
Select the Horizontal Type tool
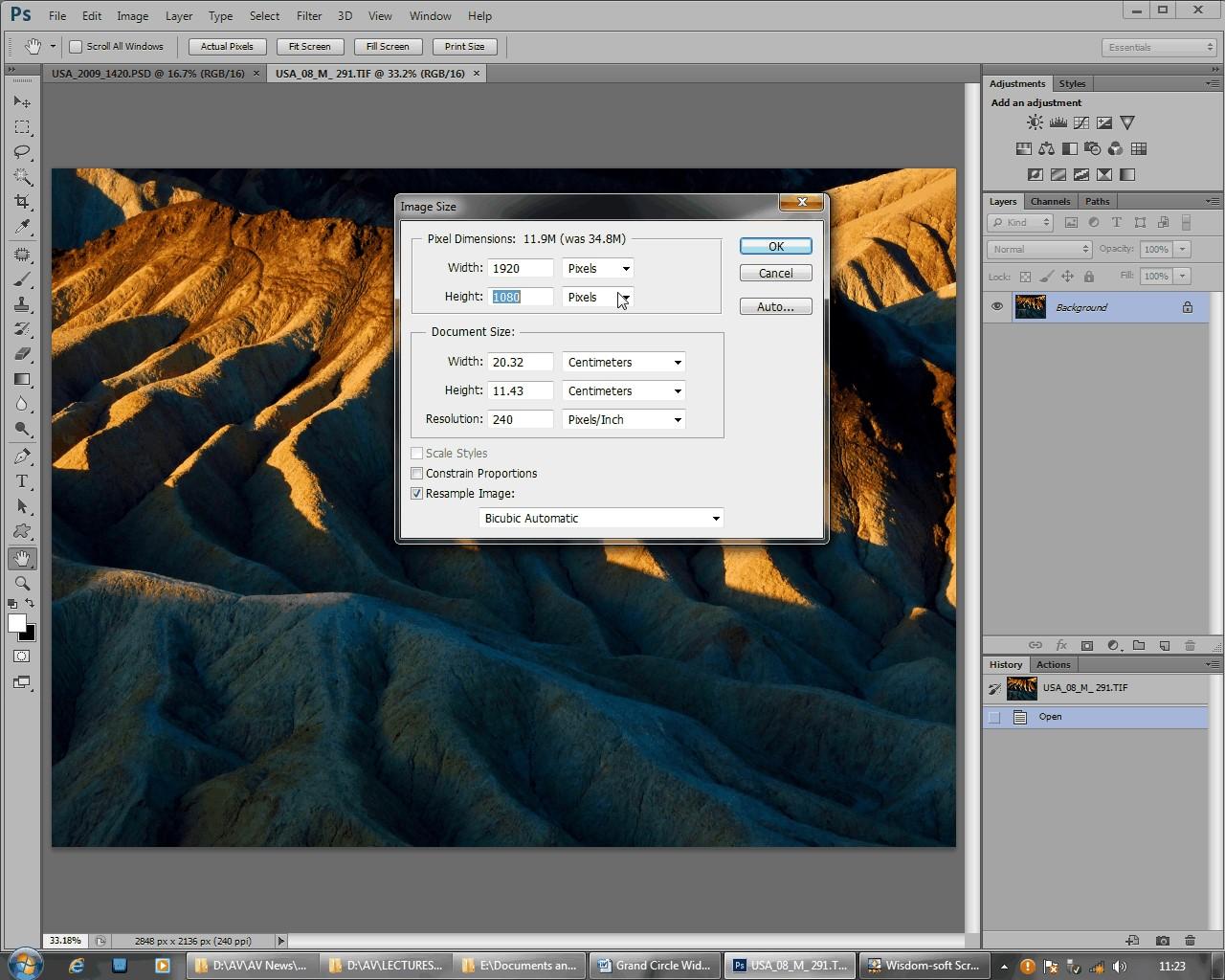pyautogui.click(x=21, y=481)
